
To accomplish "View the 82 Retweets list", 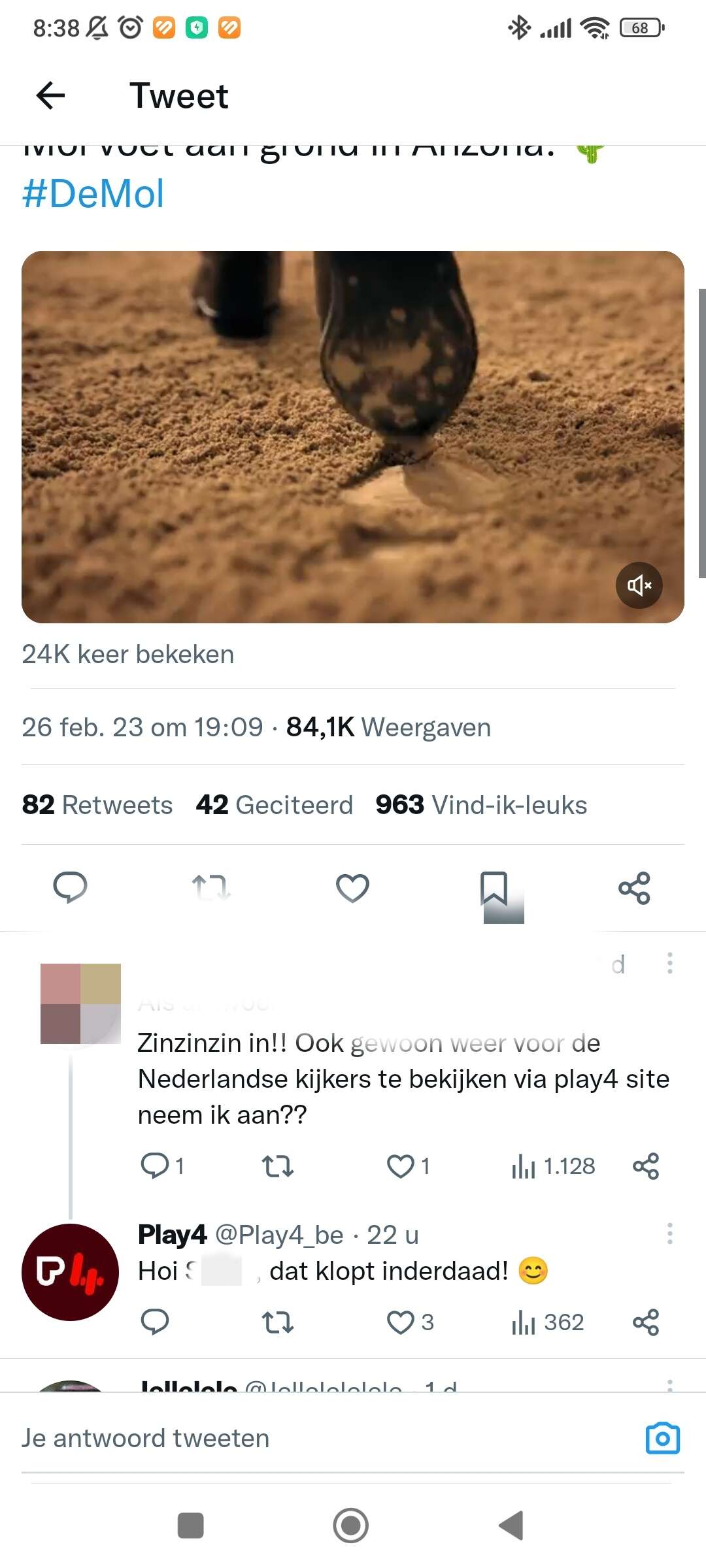I will pyautogui.click(x=97, y=805).
